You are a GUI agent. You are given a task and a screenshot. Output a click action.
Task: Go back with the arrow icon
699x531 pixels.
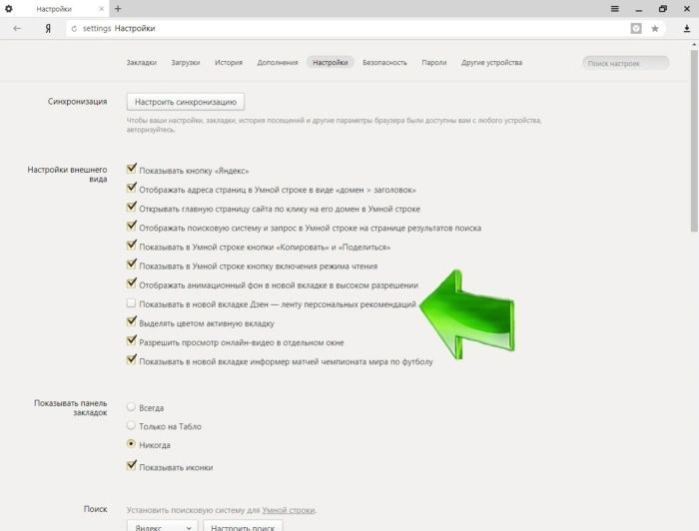17,29
